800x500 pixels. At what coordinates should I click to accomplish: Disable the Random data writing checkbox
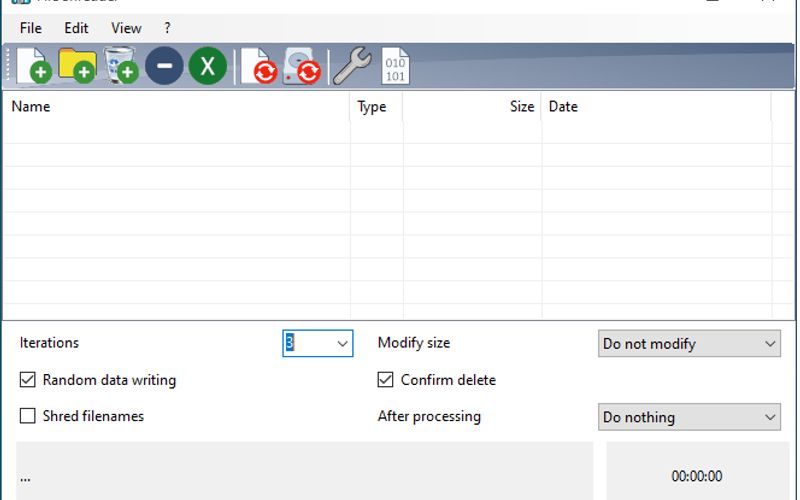click(x=28, y=380)
